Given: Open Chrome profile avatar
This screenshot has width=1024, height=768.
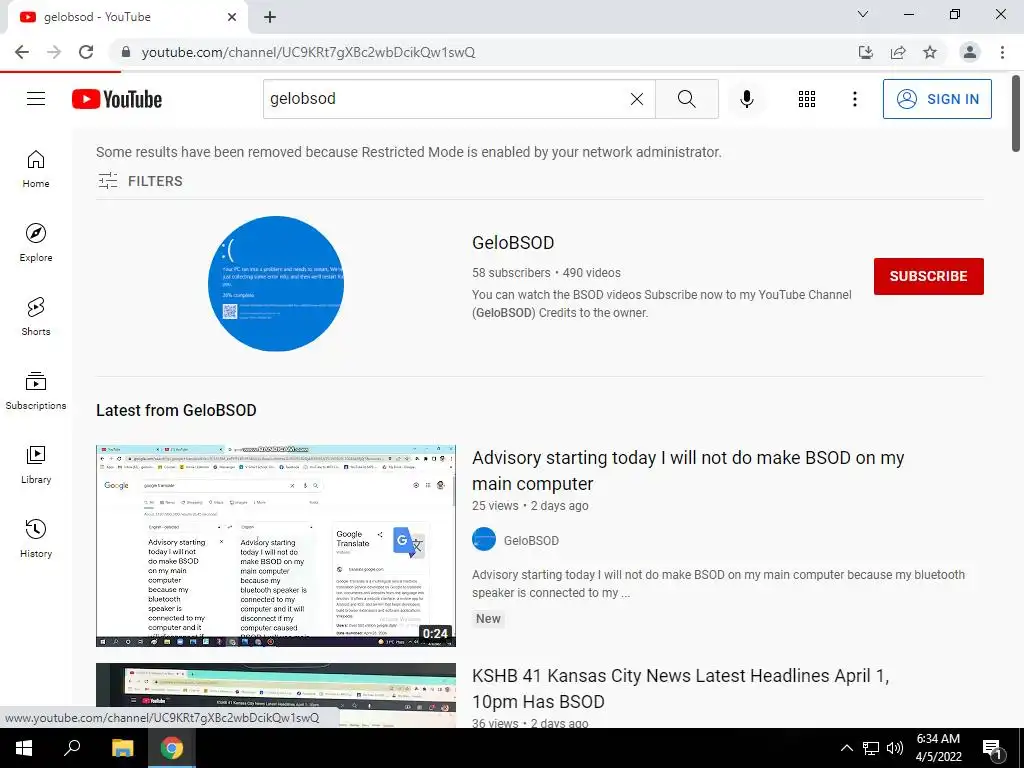Looking at the screenshot, I should tap(970, 52).
